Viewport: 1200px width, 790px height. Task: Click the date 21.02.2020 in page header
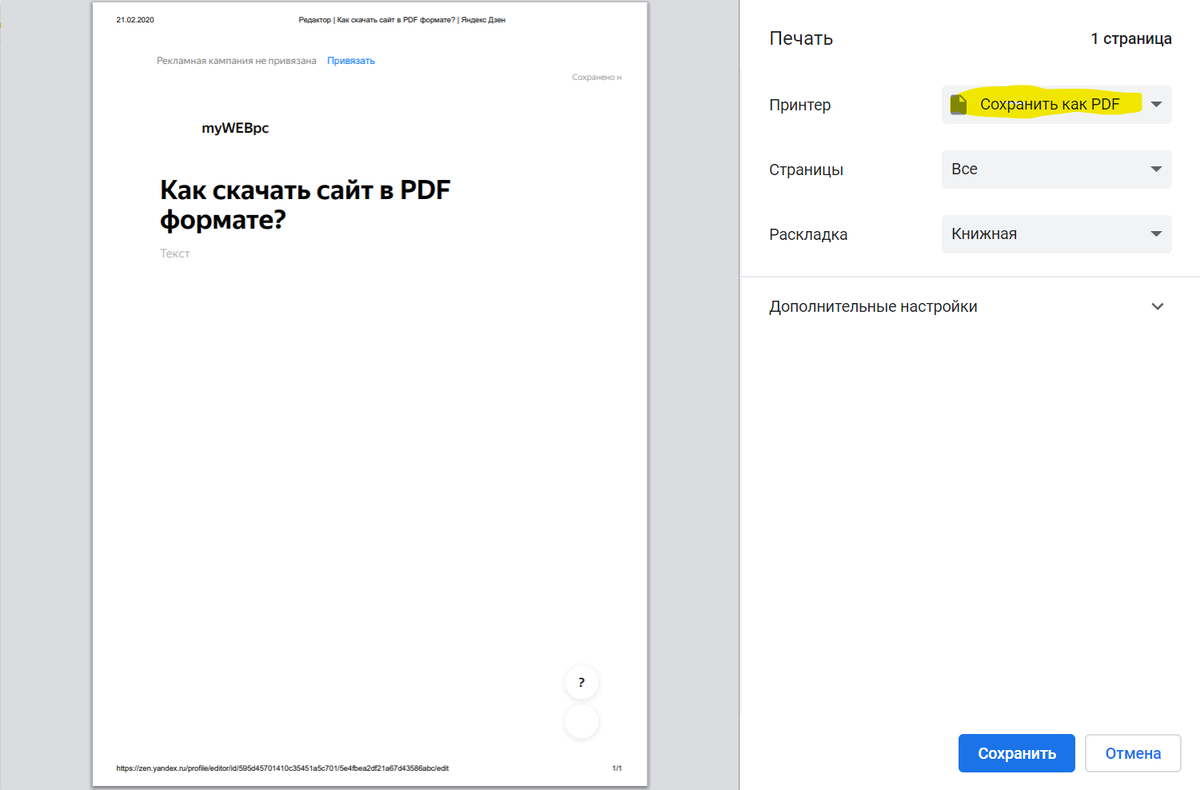(135, 19)
